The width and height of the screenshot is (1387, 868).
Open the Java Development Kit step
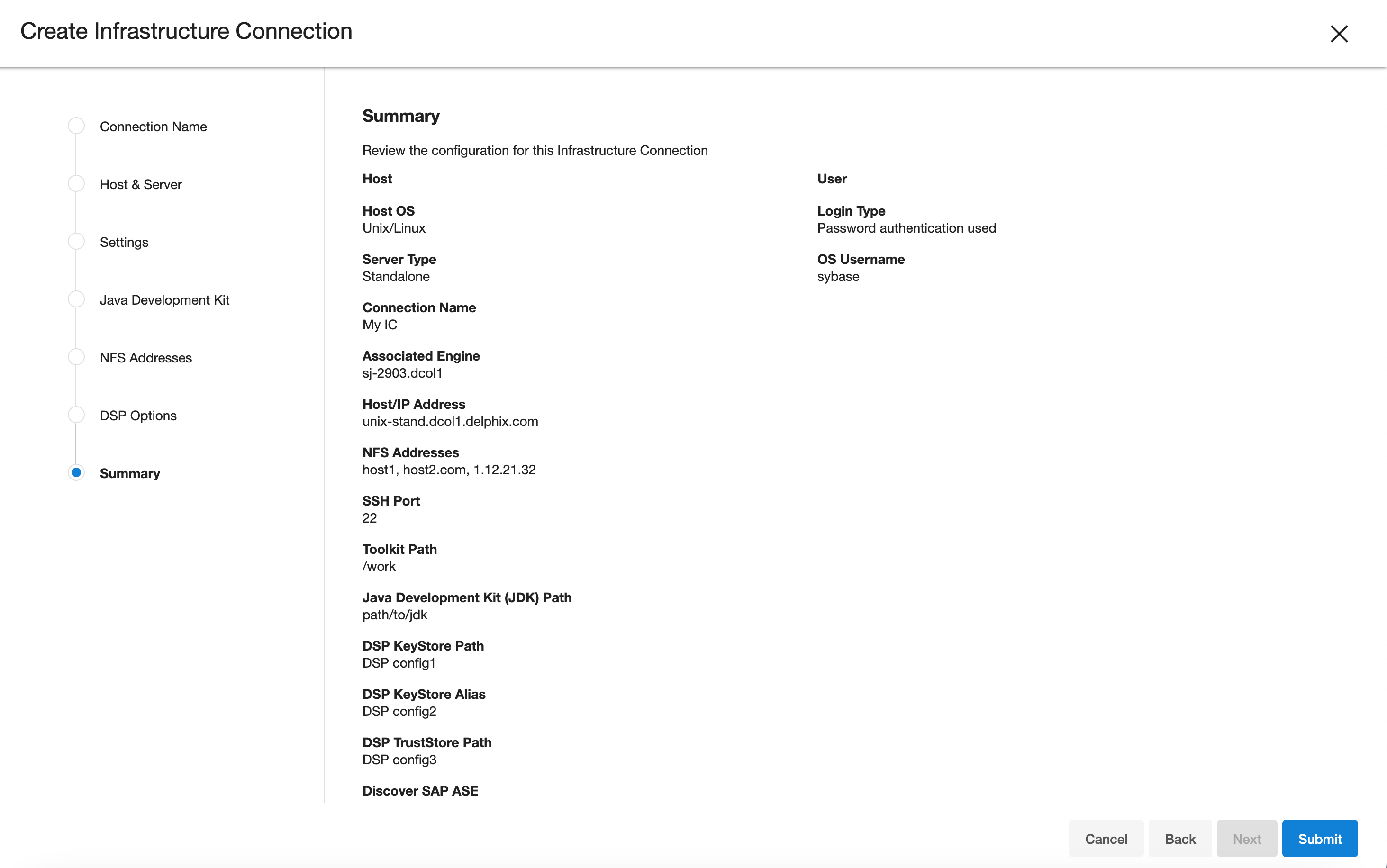click(164, 300)
